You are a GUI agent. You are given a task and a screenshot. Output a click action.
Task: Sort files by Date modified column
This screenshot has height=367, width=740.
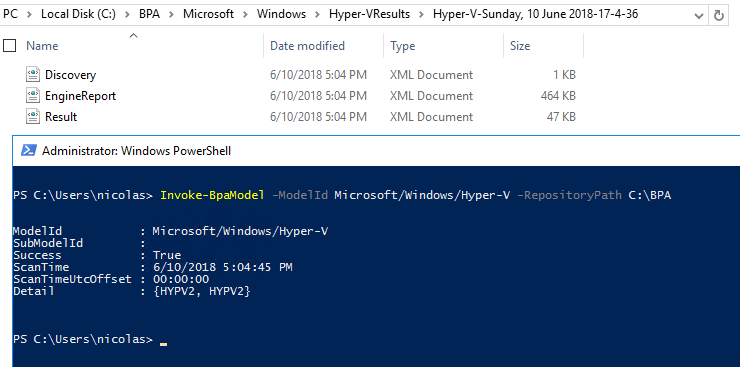[x=307, y=46]
